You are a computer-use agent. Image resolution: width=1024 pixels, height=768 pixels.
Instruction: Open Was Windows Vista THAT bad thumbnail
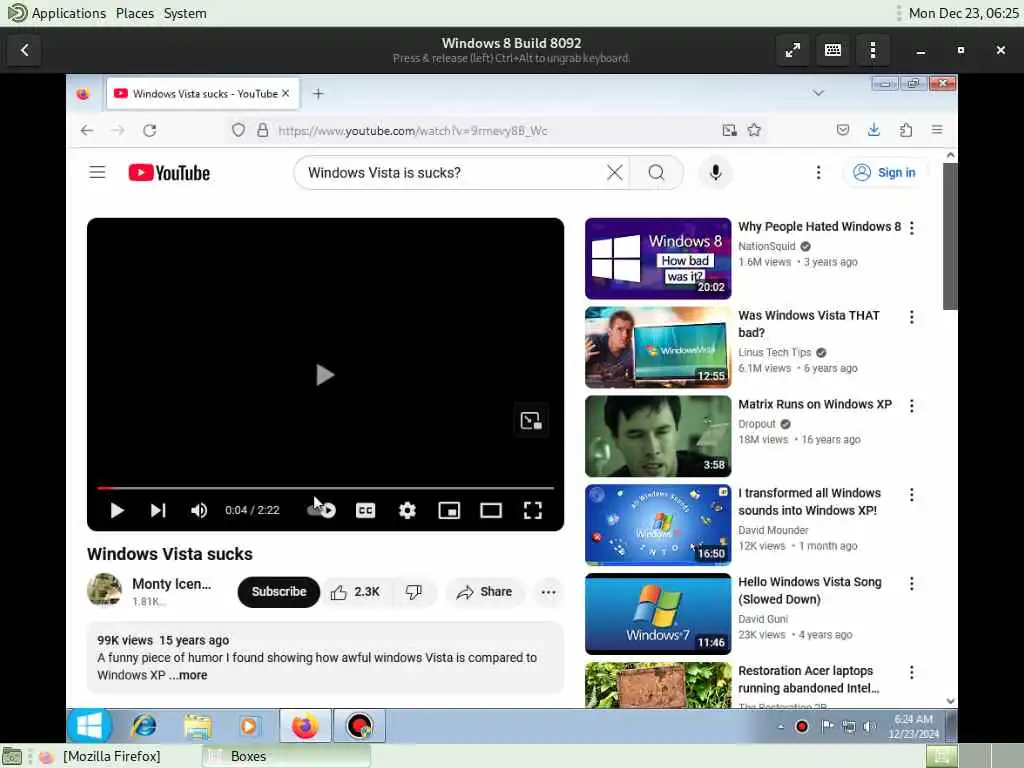(x=658, y=347)
